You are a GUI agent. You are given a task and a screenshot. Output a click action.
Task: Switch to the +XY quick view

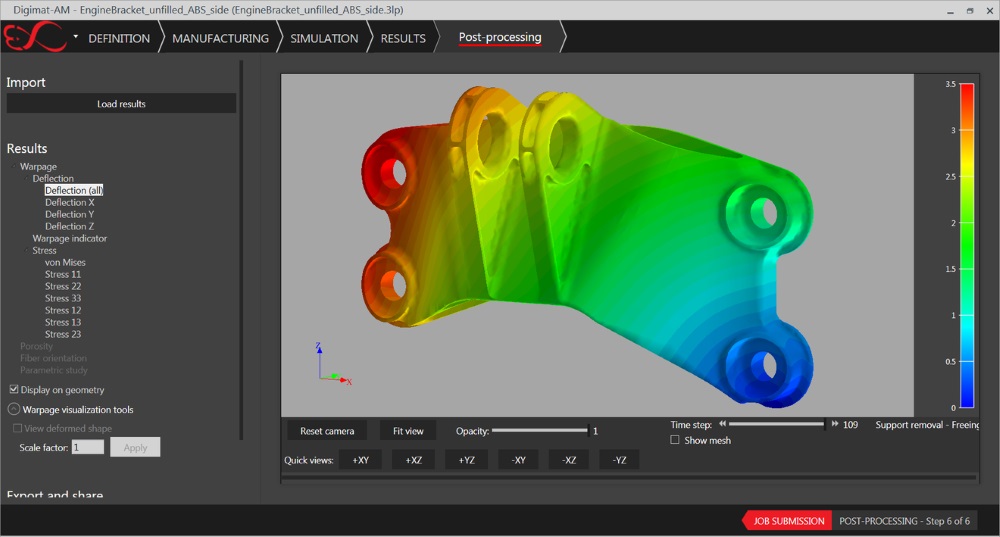(x=359, y=460)
